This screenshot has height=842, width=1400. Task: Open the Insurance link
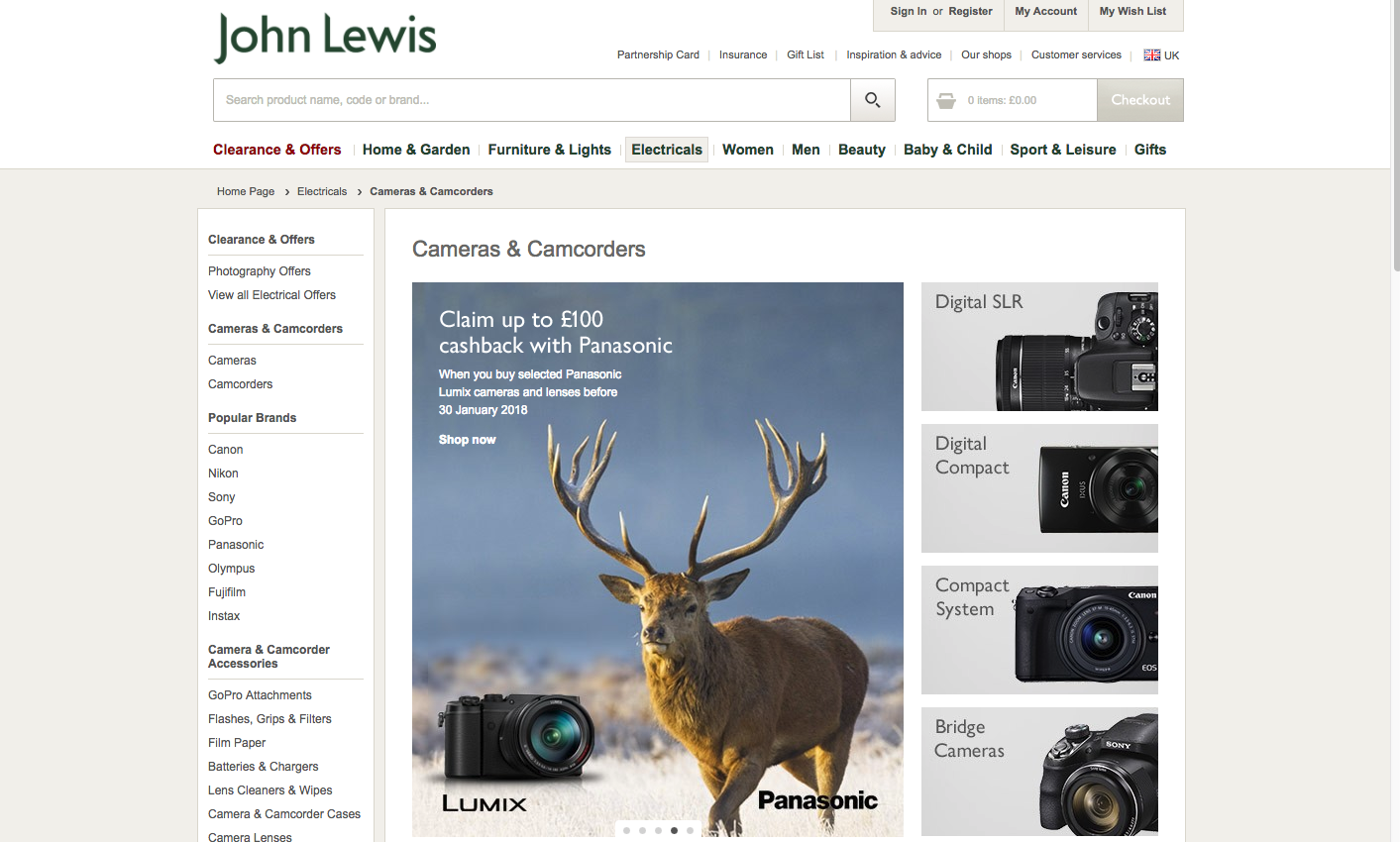pos(743,55)
